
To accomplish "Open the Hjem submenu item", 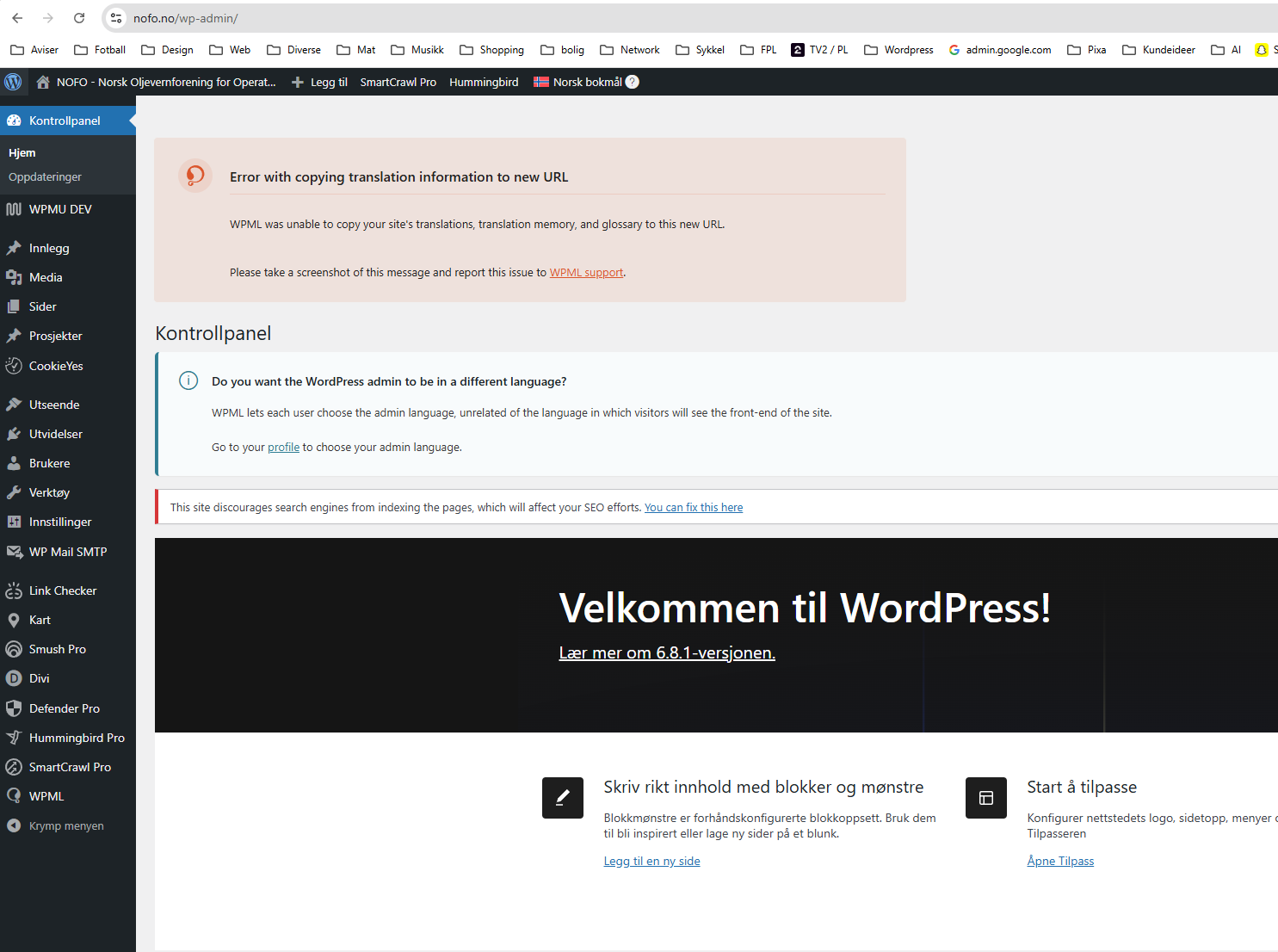I will pyautogui.click(x=22, y=152).
